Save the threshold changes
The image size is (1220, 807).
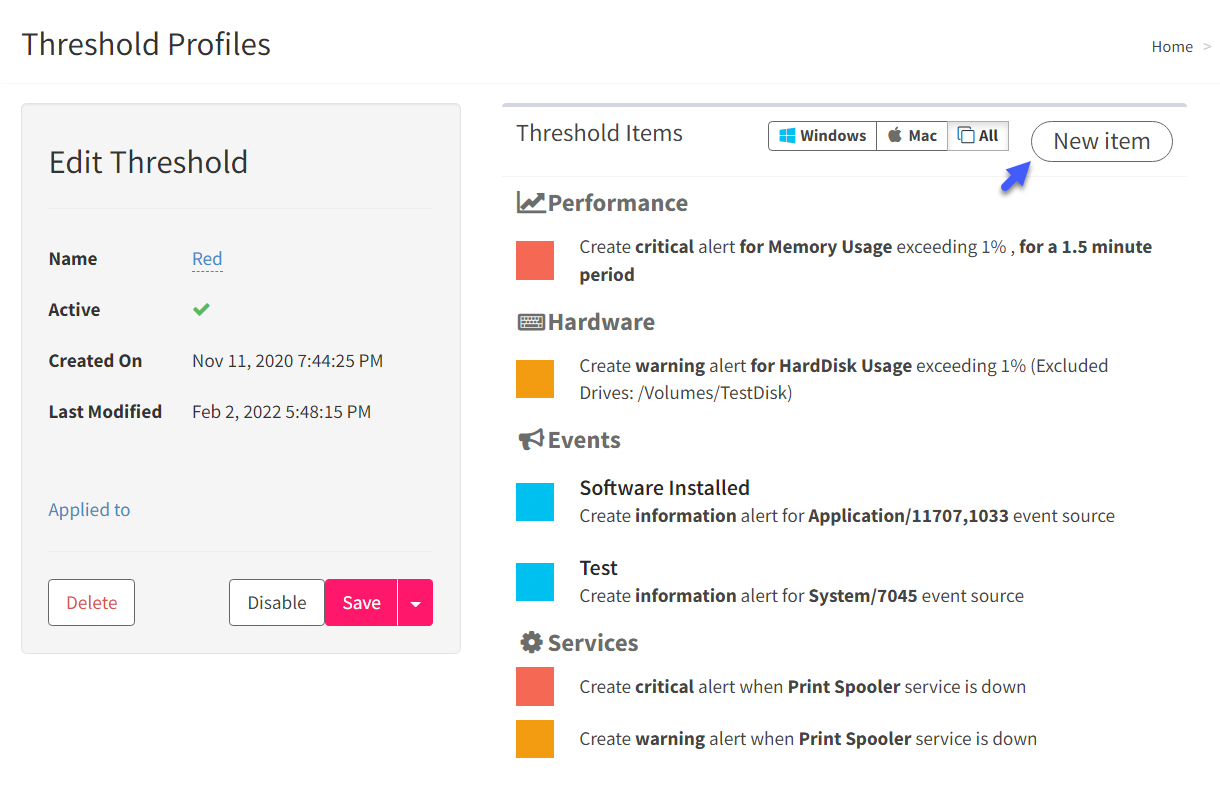point(361,603)
